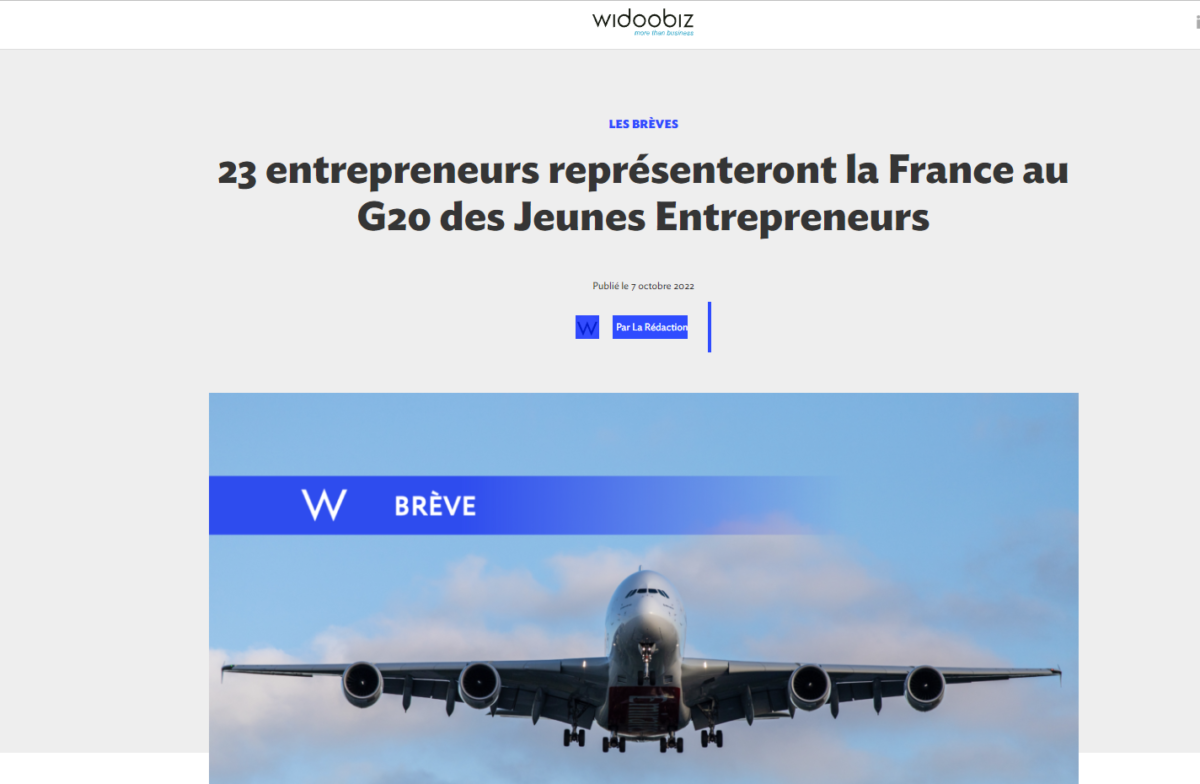
Task: Click the outer right engine of the plane
Action: click(x=925, y=687)
